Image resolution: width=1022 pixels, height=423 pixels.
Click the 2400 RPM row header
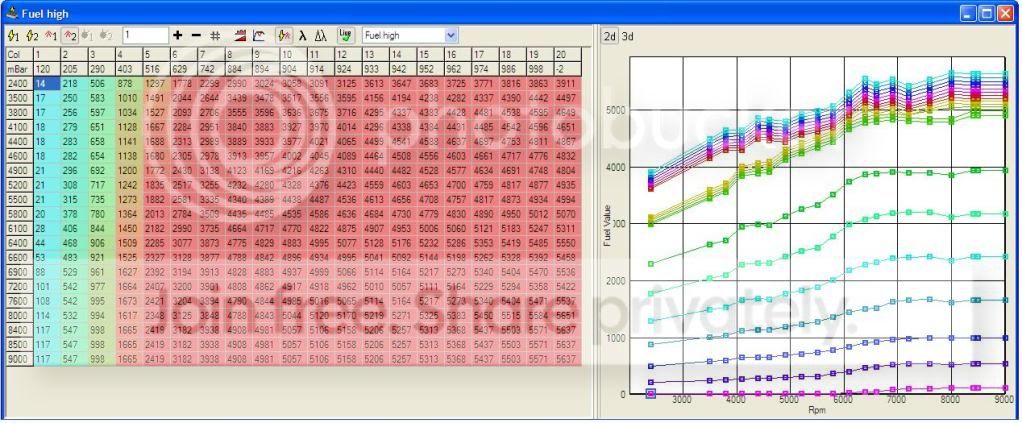pyautogui.click(x=17, y=85)
